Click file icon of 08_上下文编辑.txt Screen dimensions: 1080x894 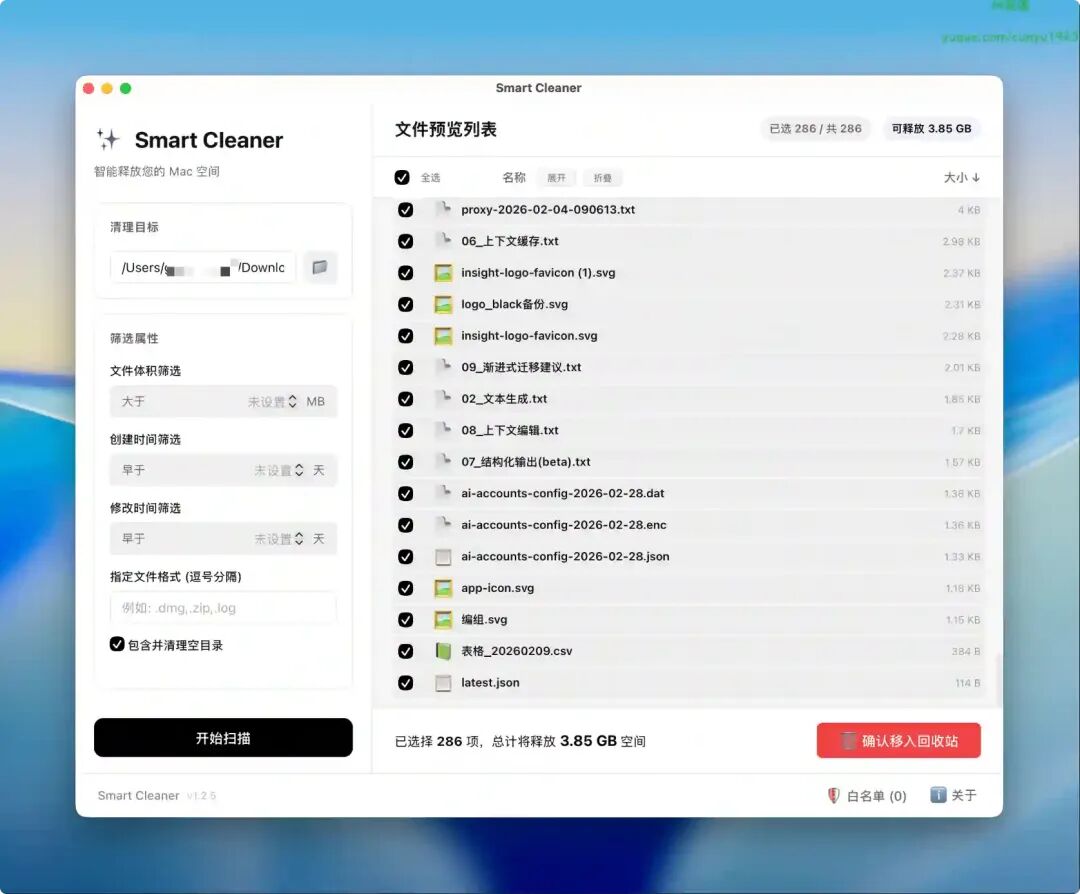[443, 430]
